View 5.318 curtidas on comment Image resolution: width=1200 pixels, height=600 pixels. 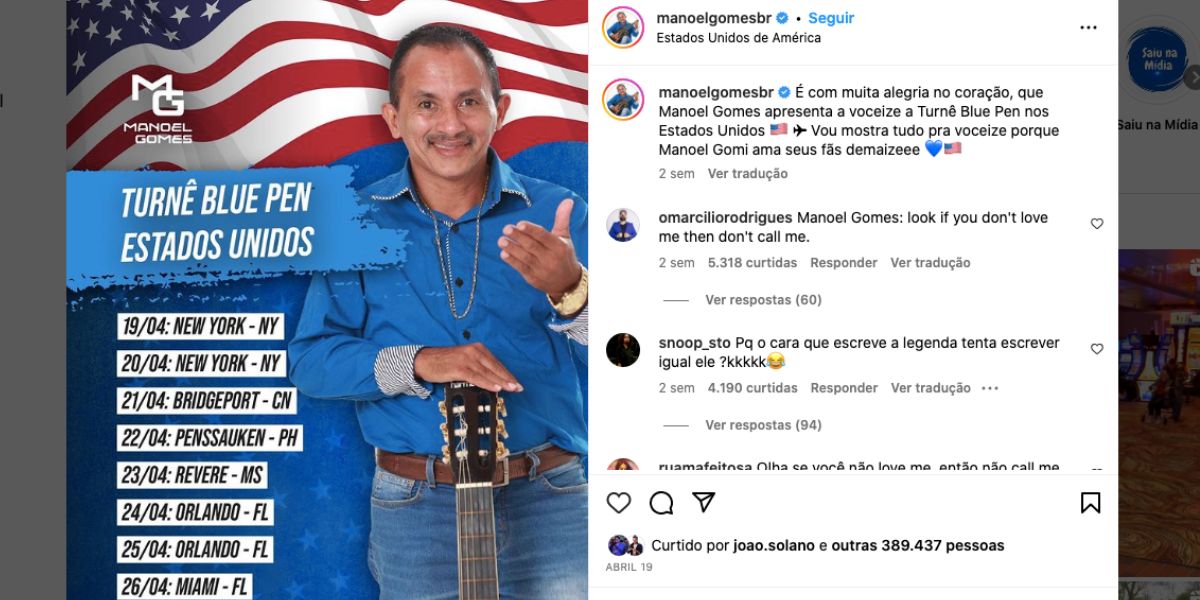point(752,263)
